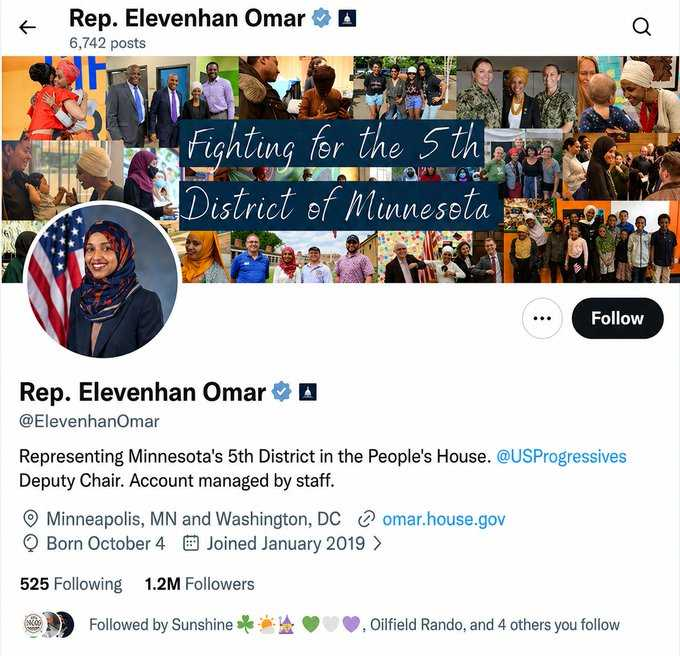Go back using the left arrow icon
This screenshot has width=680, height=656.
27,27
